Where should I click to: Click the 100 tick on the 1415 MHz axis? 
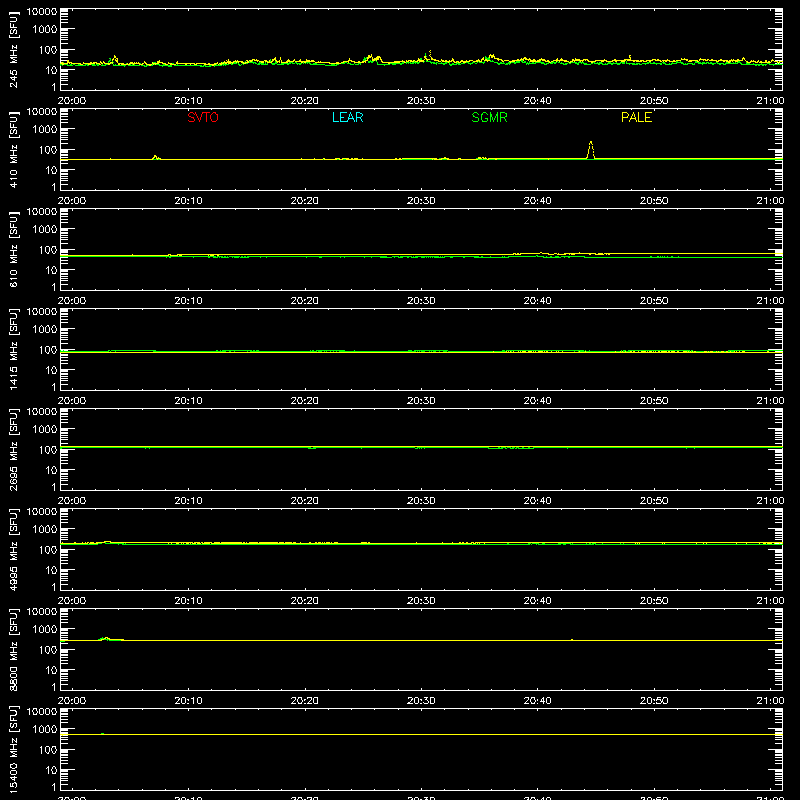pyautogui.click(x=48, y=350)
